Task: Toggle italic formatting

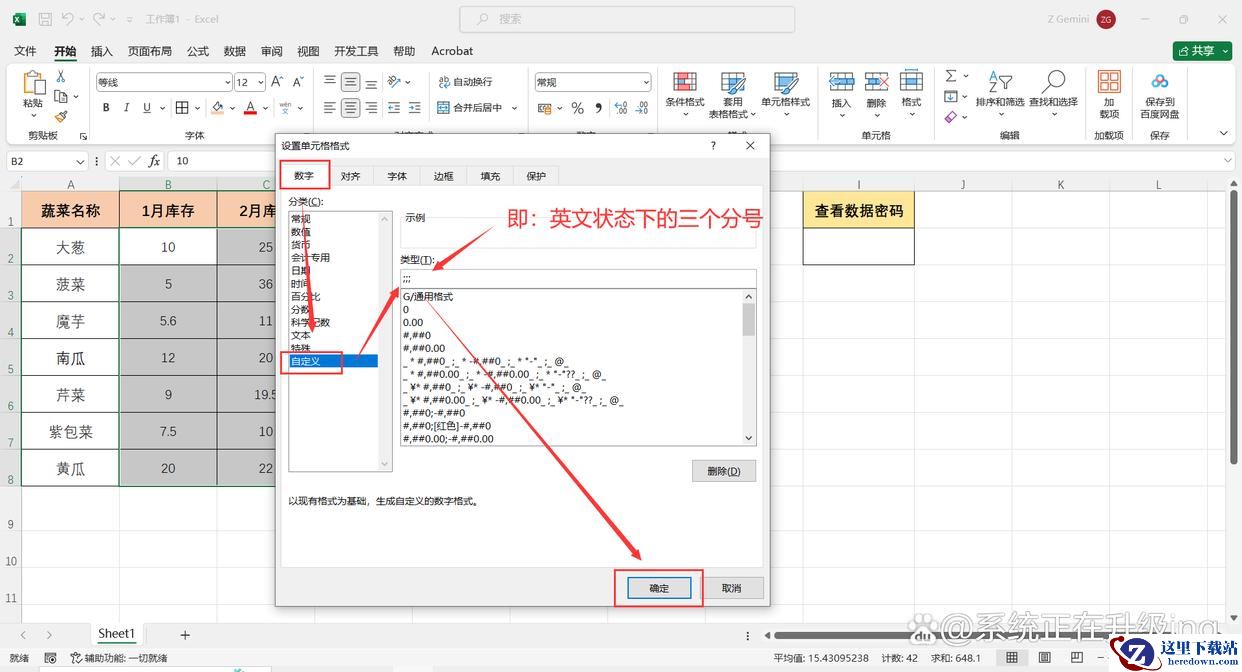Action: coord(127,108)
